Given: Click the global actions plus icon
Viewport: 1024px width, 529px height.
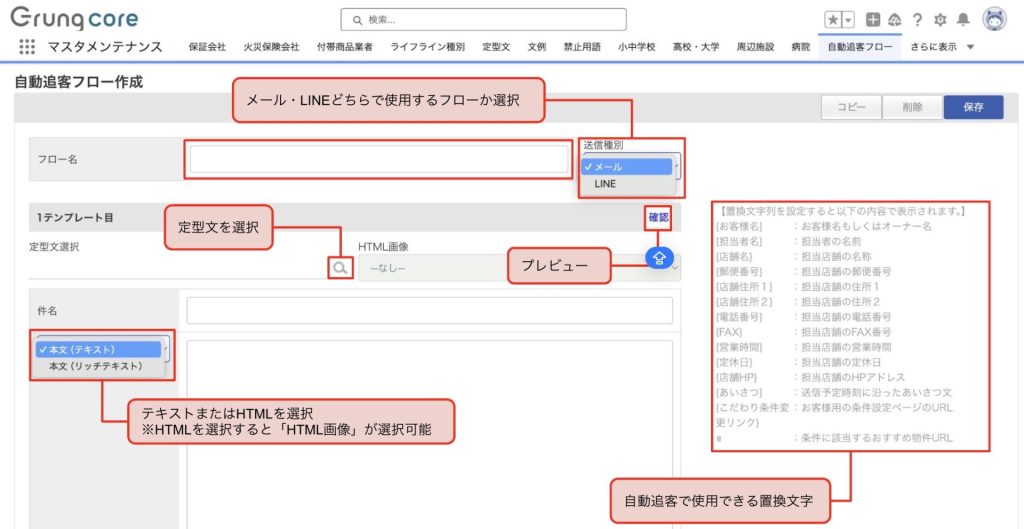Looking at the screenshot, I should (x=873, y=20).
